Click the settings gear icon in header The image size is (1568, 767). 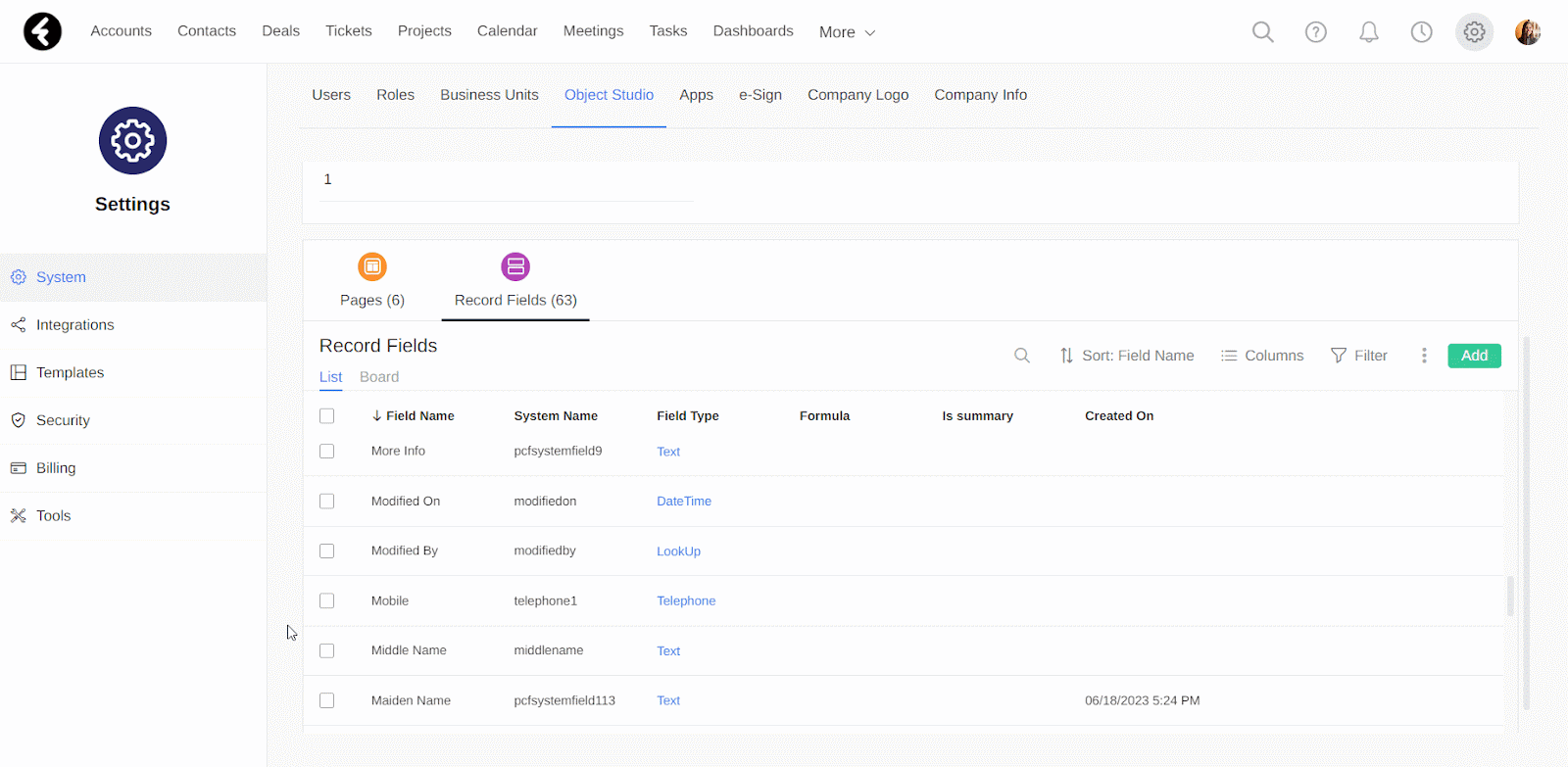pyautogui.click(x=1474, y=32)
